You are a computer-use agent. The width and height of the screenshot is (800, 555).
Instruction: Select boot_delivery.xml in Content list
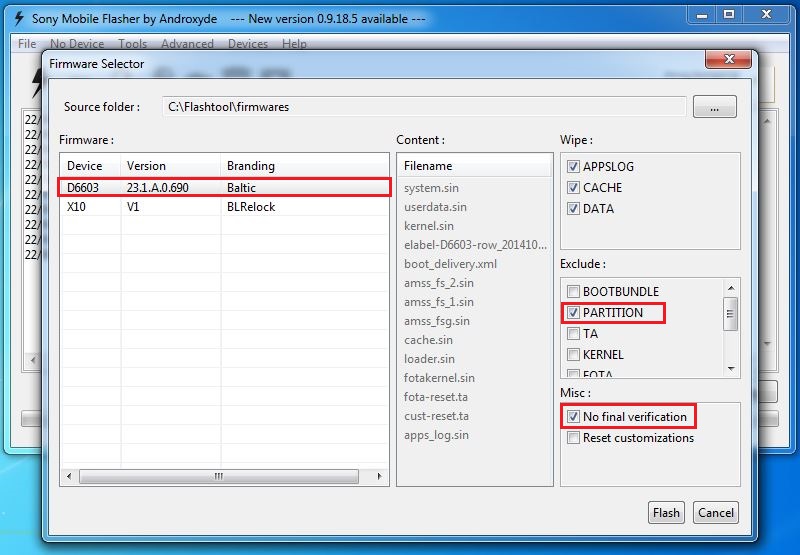coord(450,264)
